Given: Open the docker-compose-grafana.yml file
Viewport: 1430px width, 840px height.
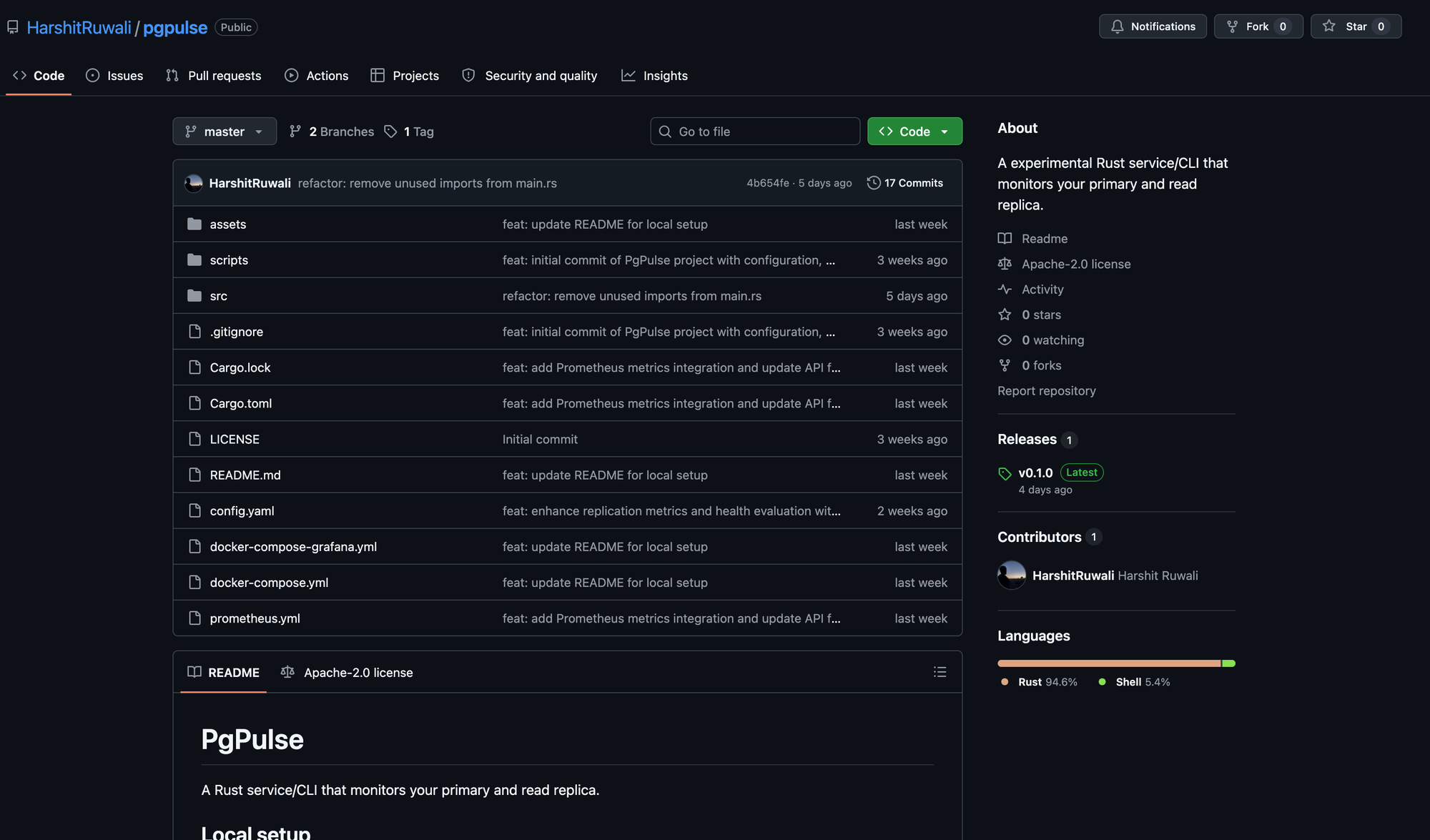Looking at the screenshot, I should click(293, 547).
